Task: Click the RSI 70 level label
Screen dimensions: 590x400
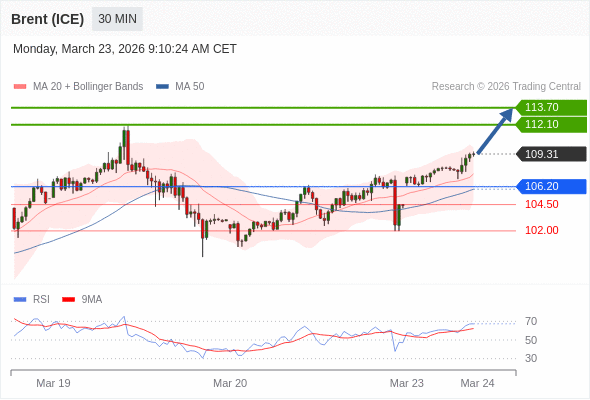Action: pyautogui.click(x=531, y=322)
